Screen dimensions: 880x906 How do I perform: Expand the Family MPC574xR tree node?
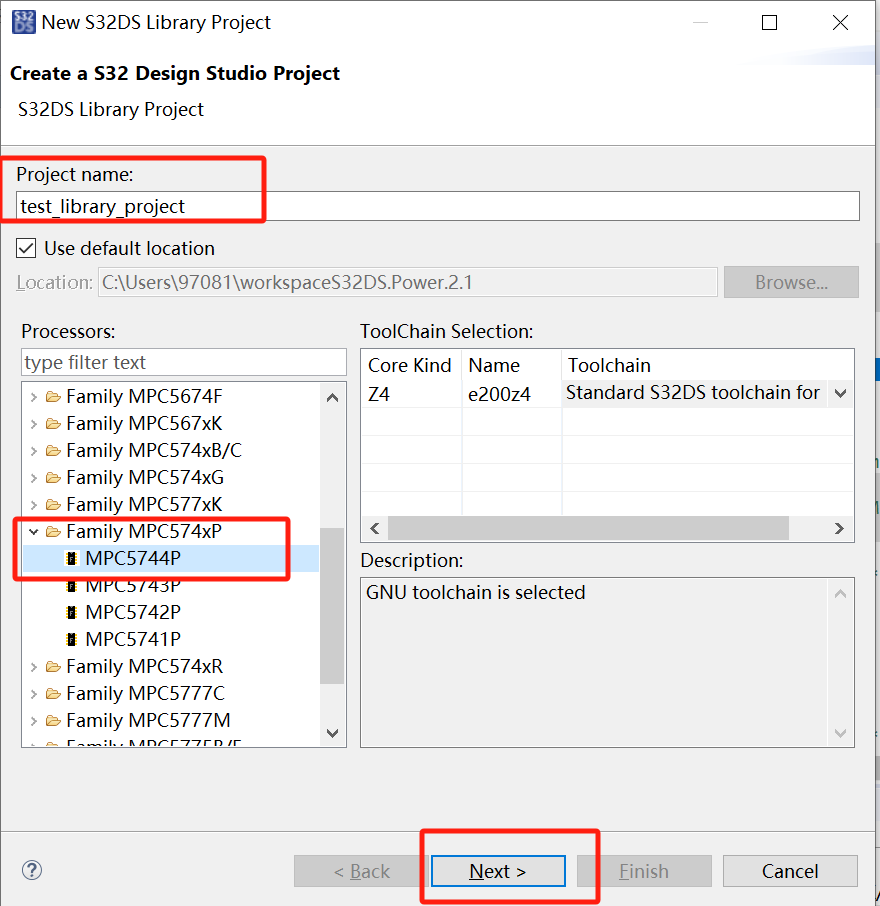coord(34,667)
